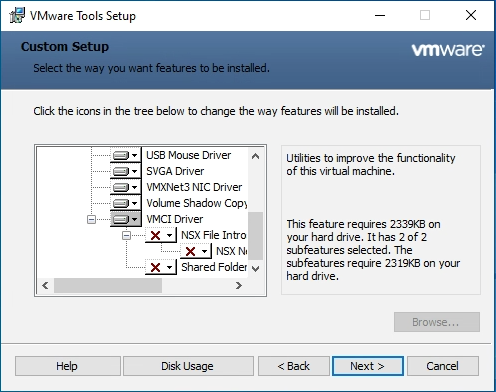Click the horizontal scroll right arrow
The width and height of the screenshot is (496, 392).
point(239,286)
